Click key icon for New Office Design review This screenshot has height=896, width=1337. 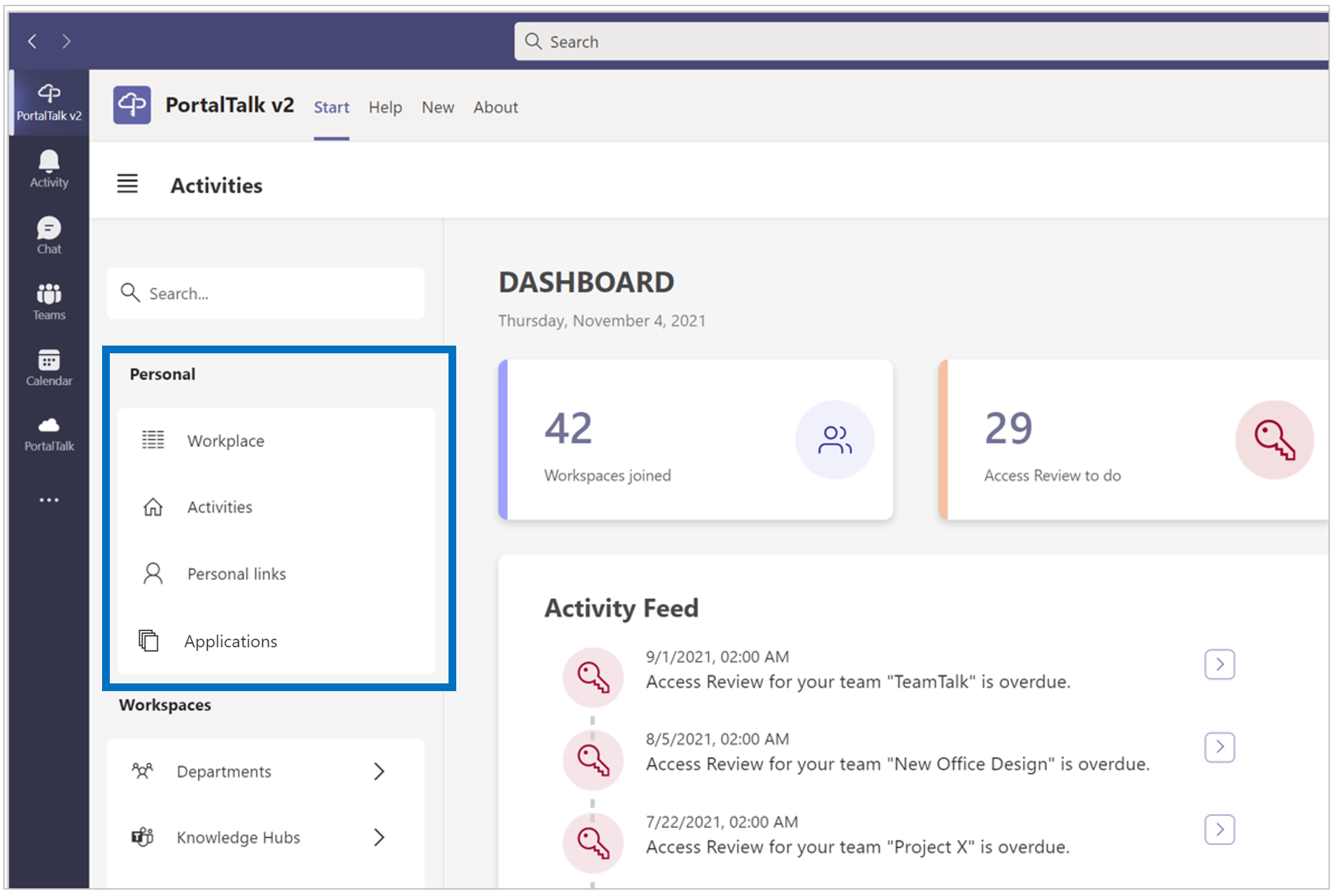click(x=593, y=760)
